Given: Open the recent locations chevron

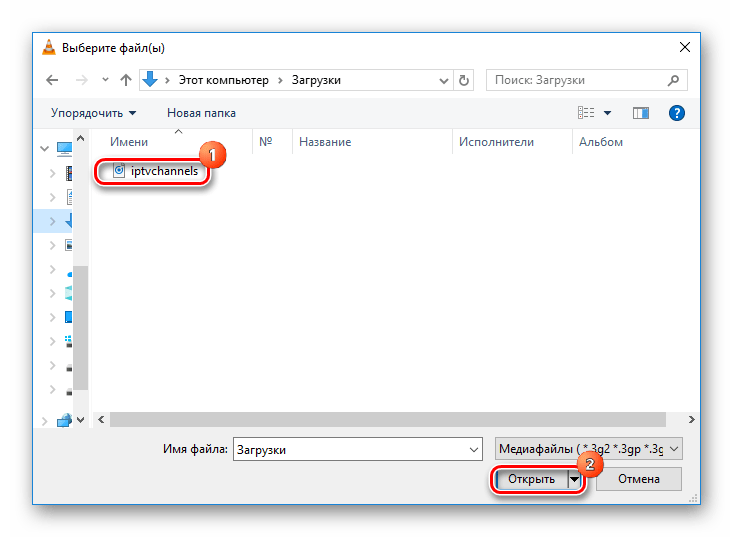Looking at the screenshot, I should click(105, 79).
